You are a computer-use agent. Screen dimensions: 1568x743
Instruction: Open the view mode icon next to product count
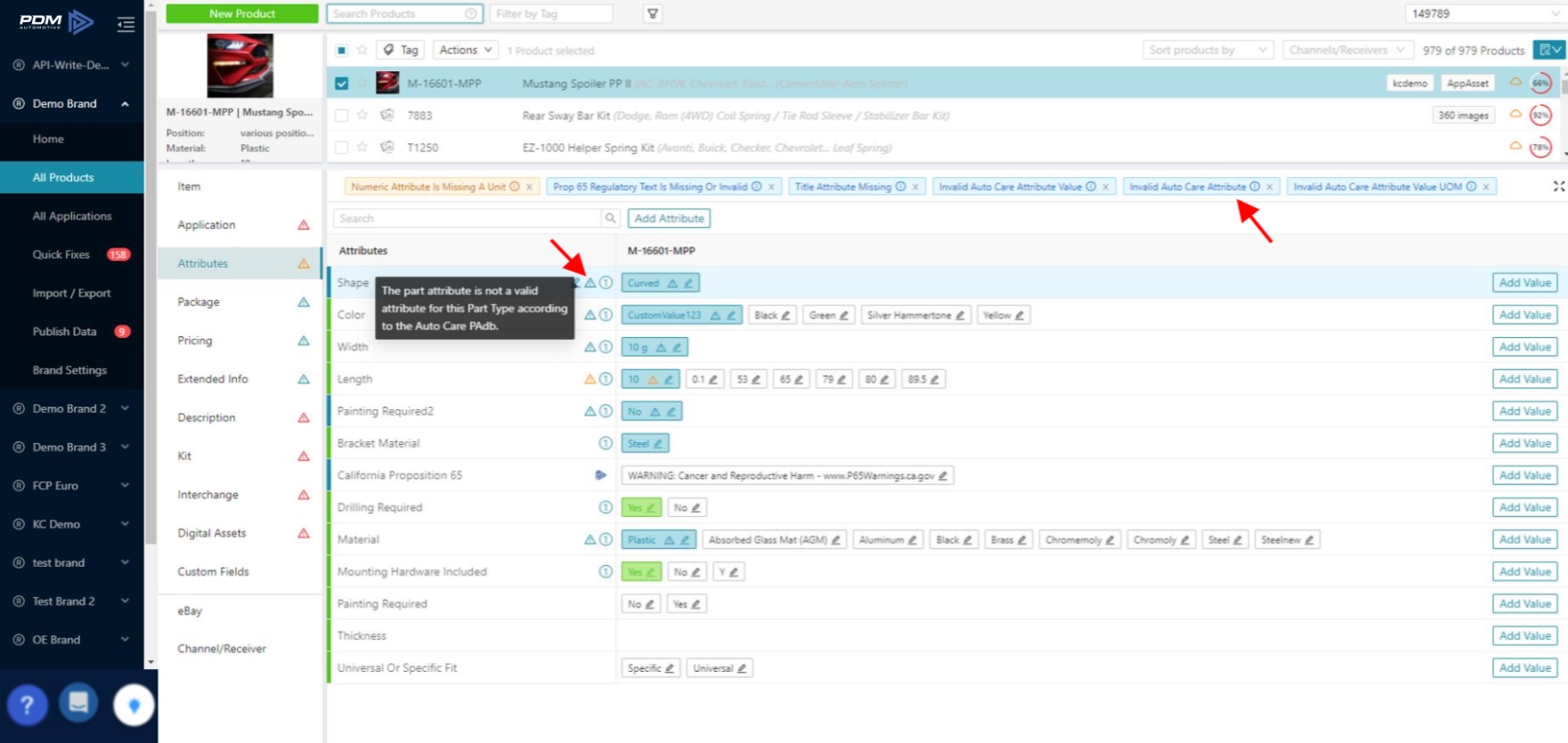(1548, 50)
